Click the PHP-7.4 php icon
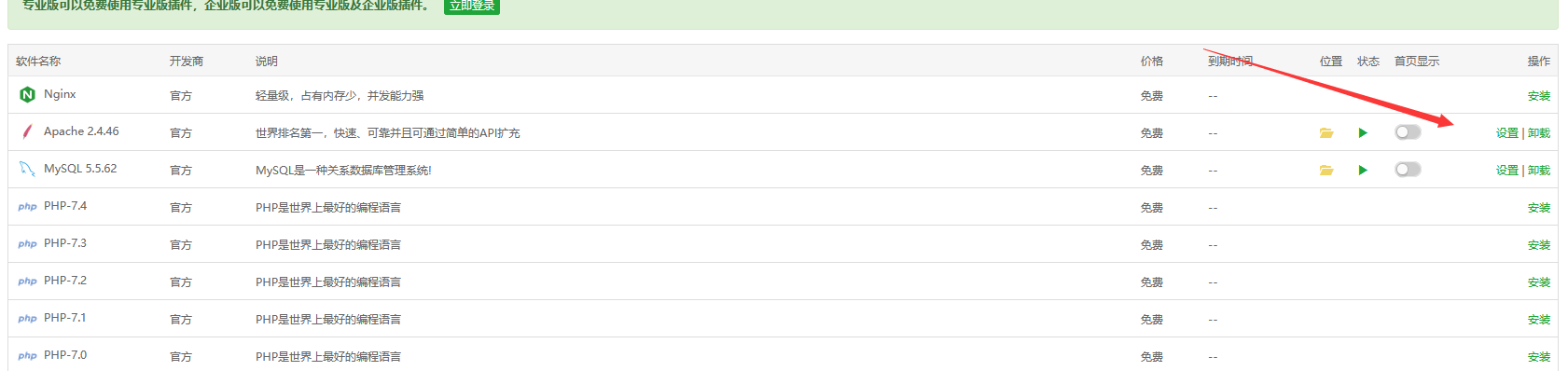Viewport: 1568px width, 371px height. [28, 207]
